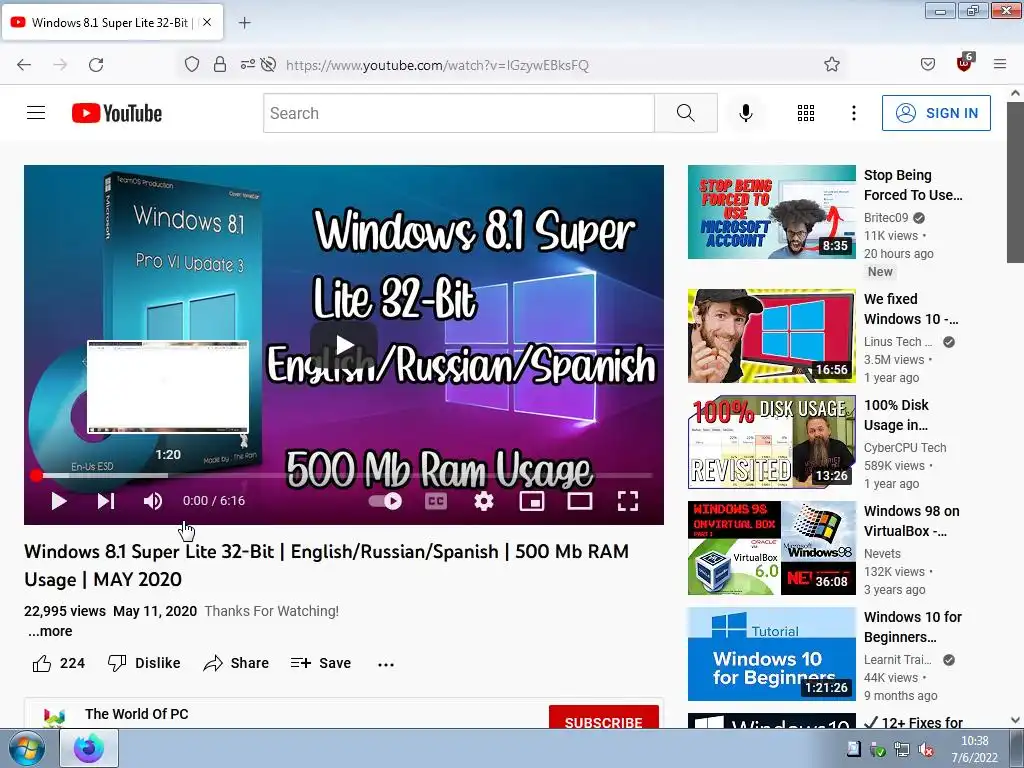Mute the video volume speaker icon
This screenshot has height=768, width=1024.
pyautogui.click(x=153, y=501)
